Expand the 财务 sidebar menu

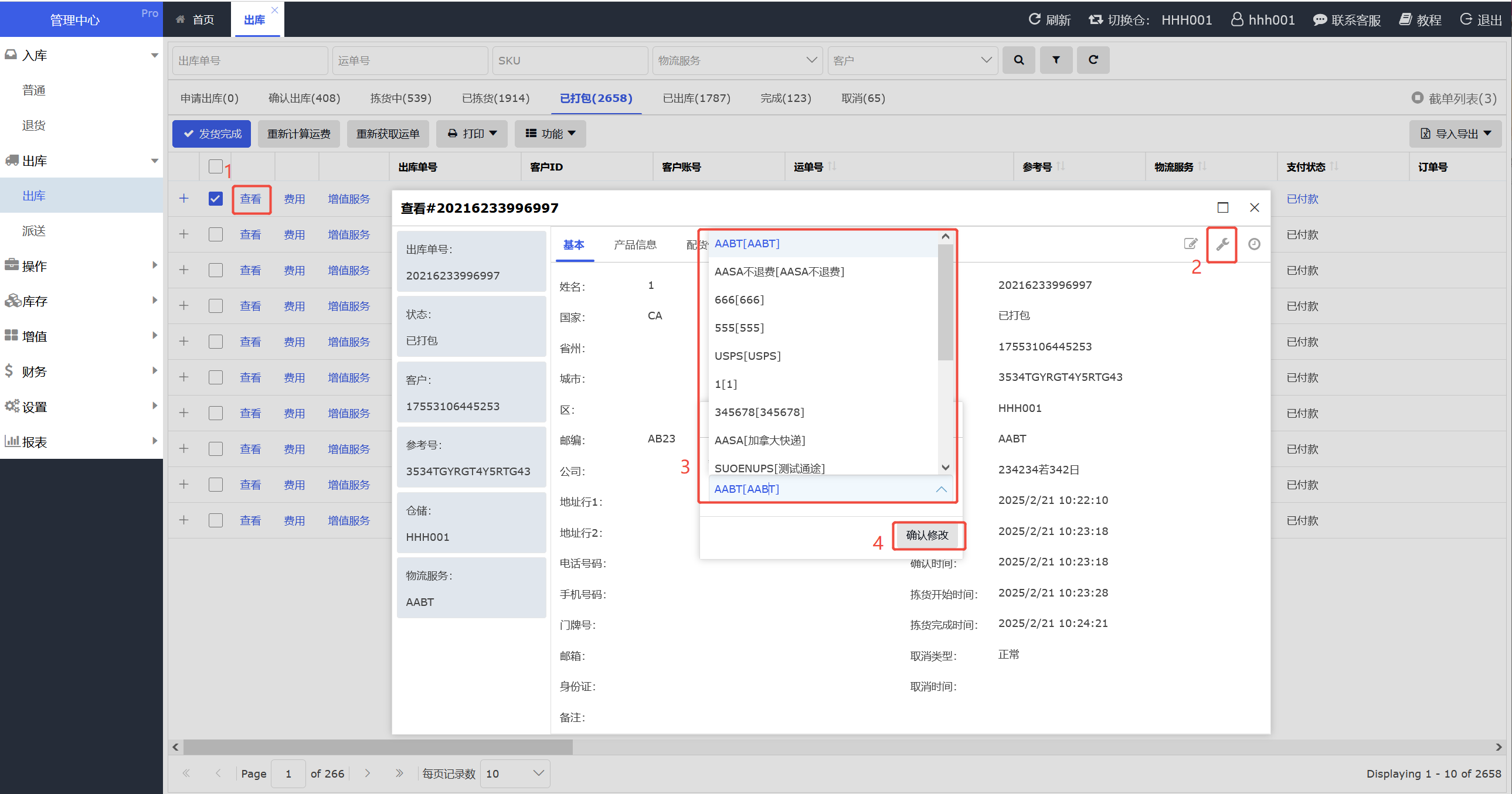(x=81, y=372)
